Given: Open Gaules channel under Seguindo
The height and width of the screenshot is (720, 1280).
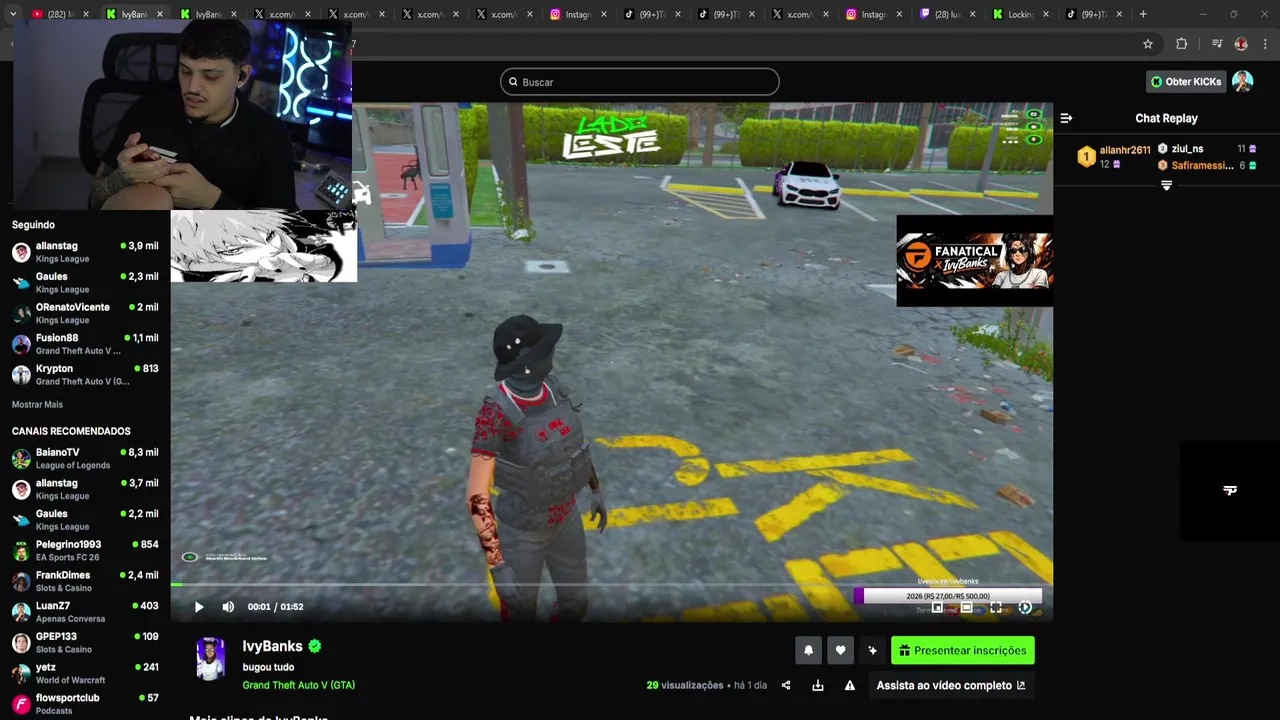Looking at the screenshot, I should pyautogui.click(x=85, y=283).
